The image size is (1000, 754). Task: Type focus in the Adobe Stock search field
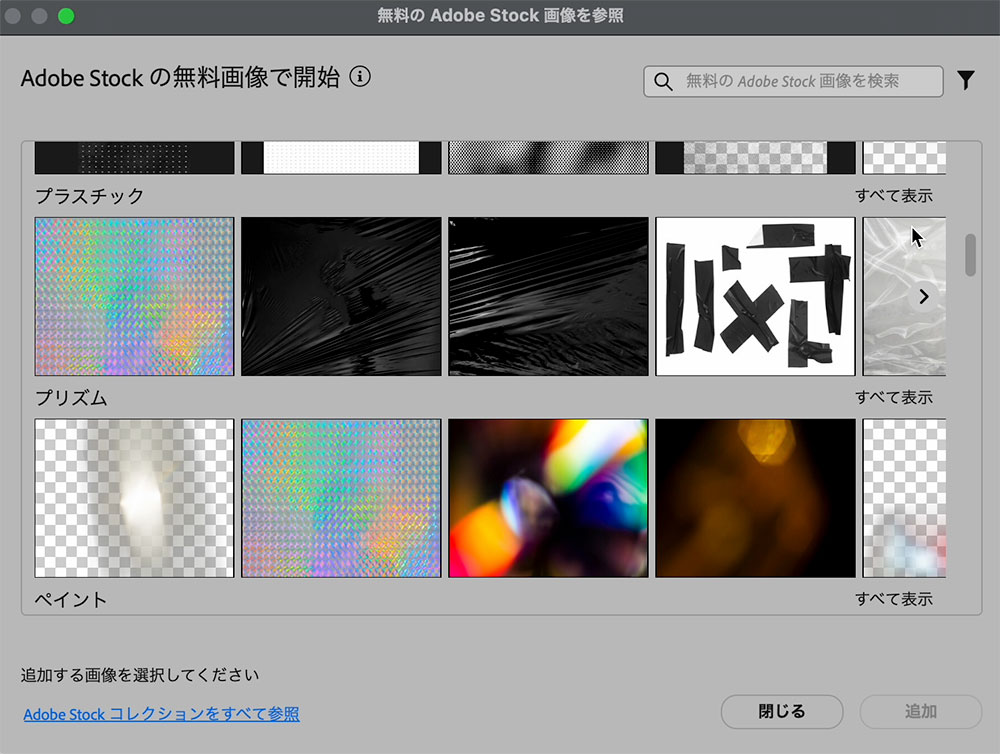[x=805, y=81]
